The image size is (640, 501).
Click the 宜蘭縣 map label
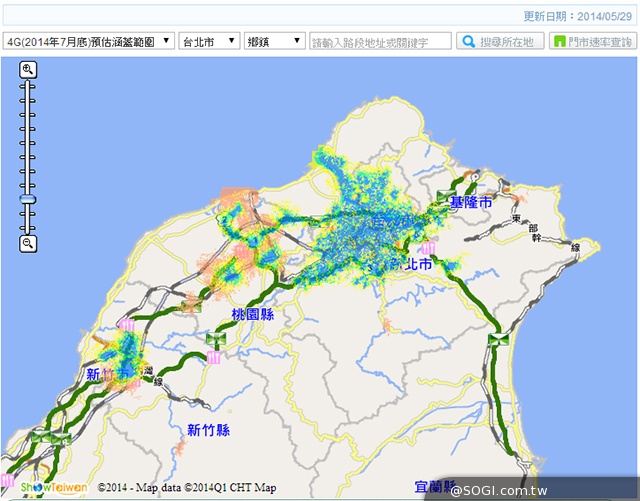(436, 487)
